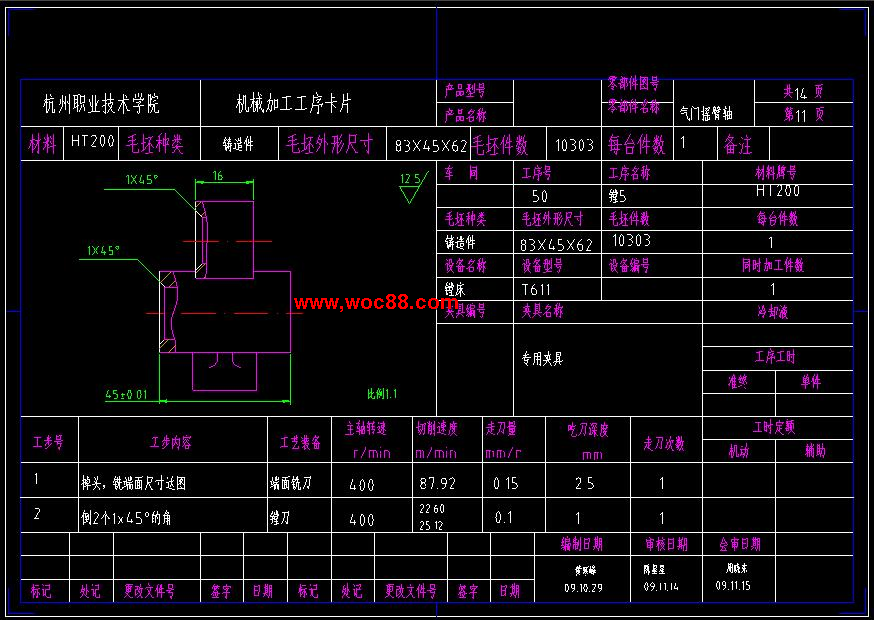Viewport: 874px width, 620px height.
Task: Click the 备注 remarks header
Action: tap(737, 146)
